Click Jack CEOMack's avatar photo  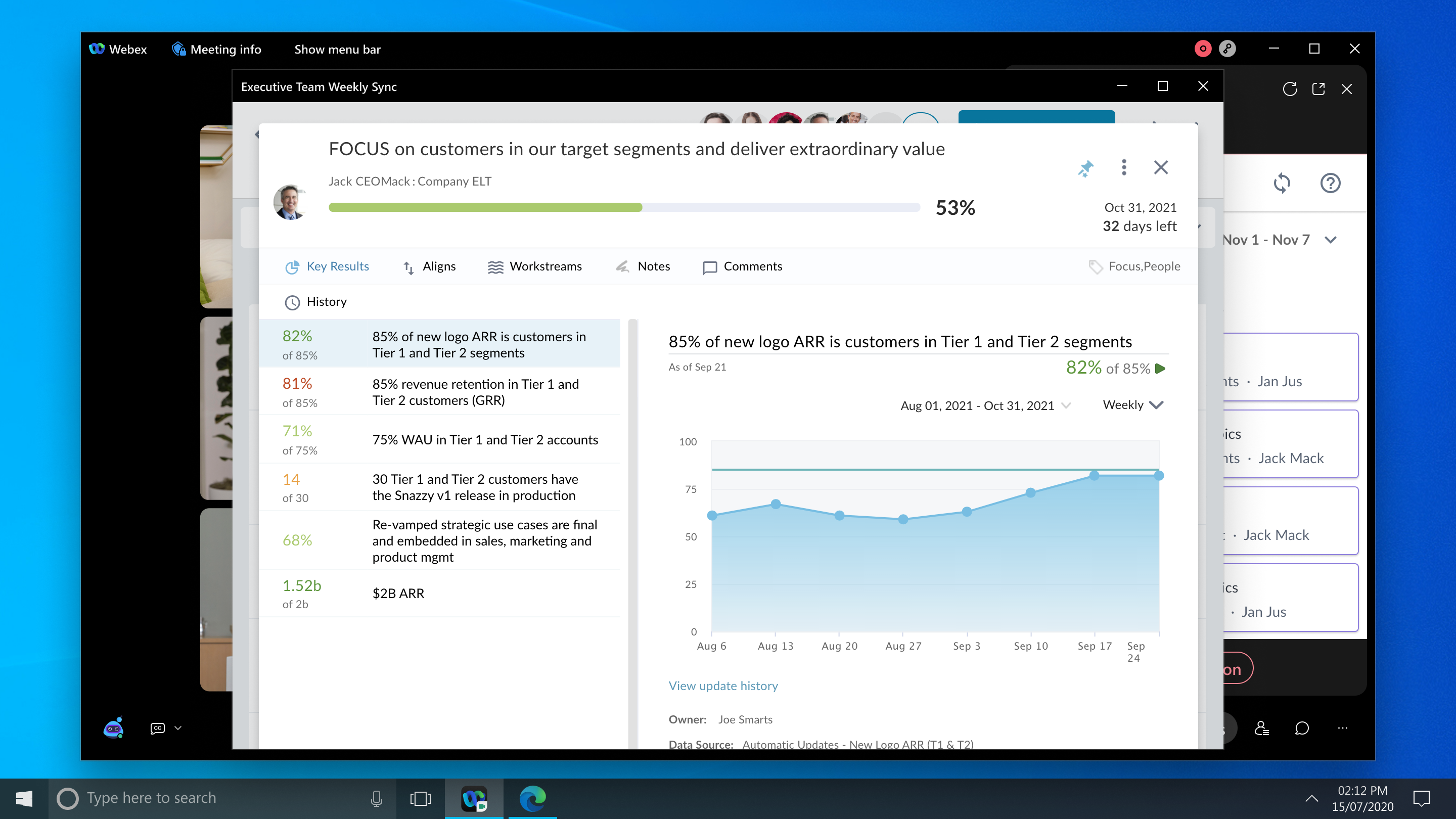pyautogui.click(x=290, y=202)
